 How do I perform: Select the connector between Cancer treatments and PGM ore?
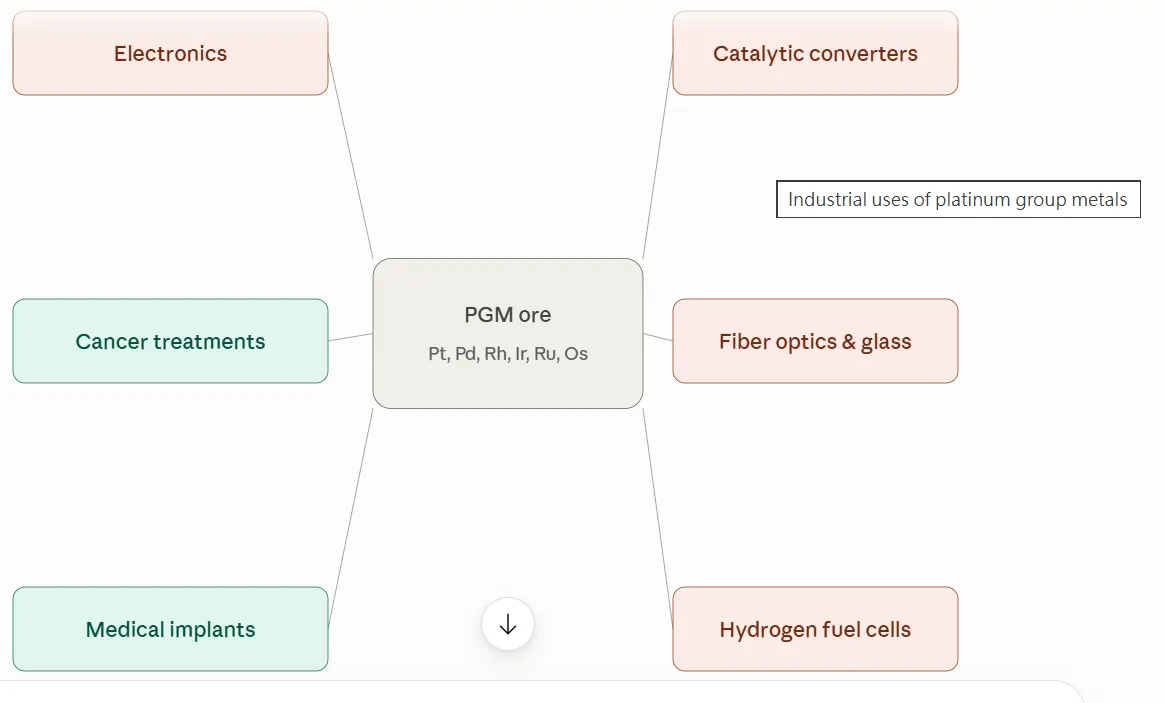coord(351,337)
